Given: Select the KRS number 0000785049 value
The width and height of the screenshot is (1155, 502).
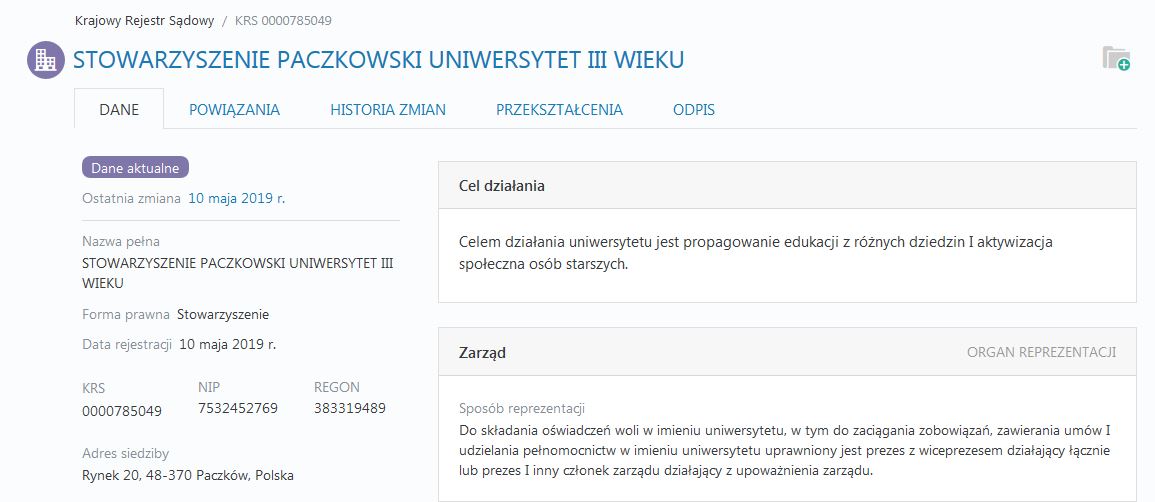Looking at the screenshot, I should click(122, 411).
